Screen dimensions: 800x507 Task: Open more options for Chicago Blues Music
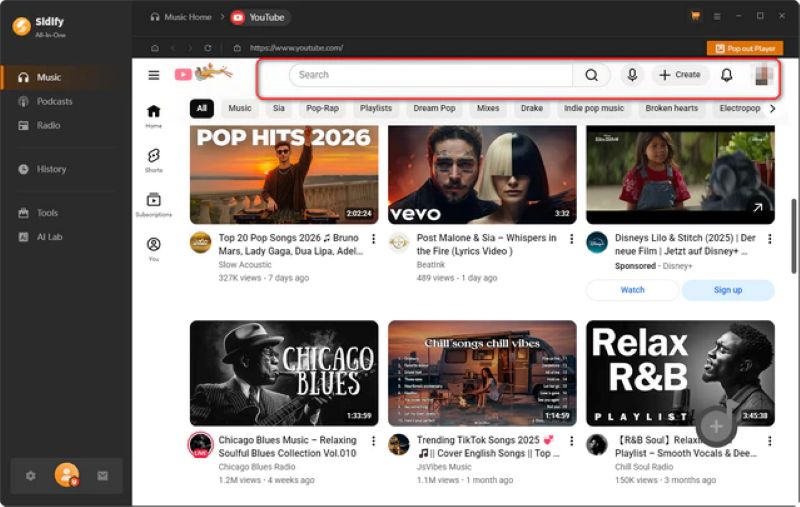373,441
